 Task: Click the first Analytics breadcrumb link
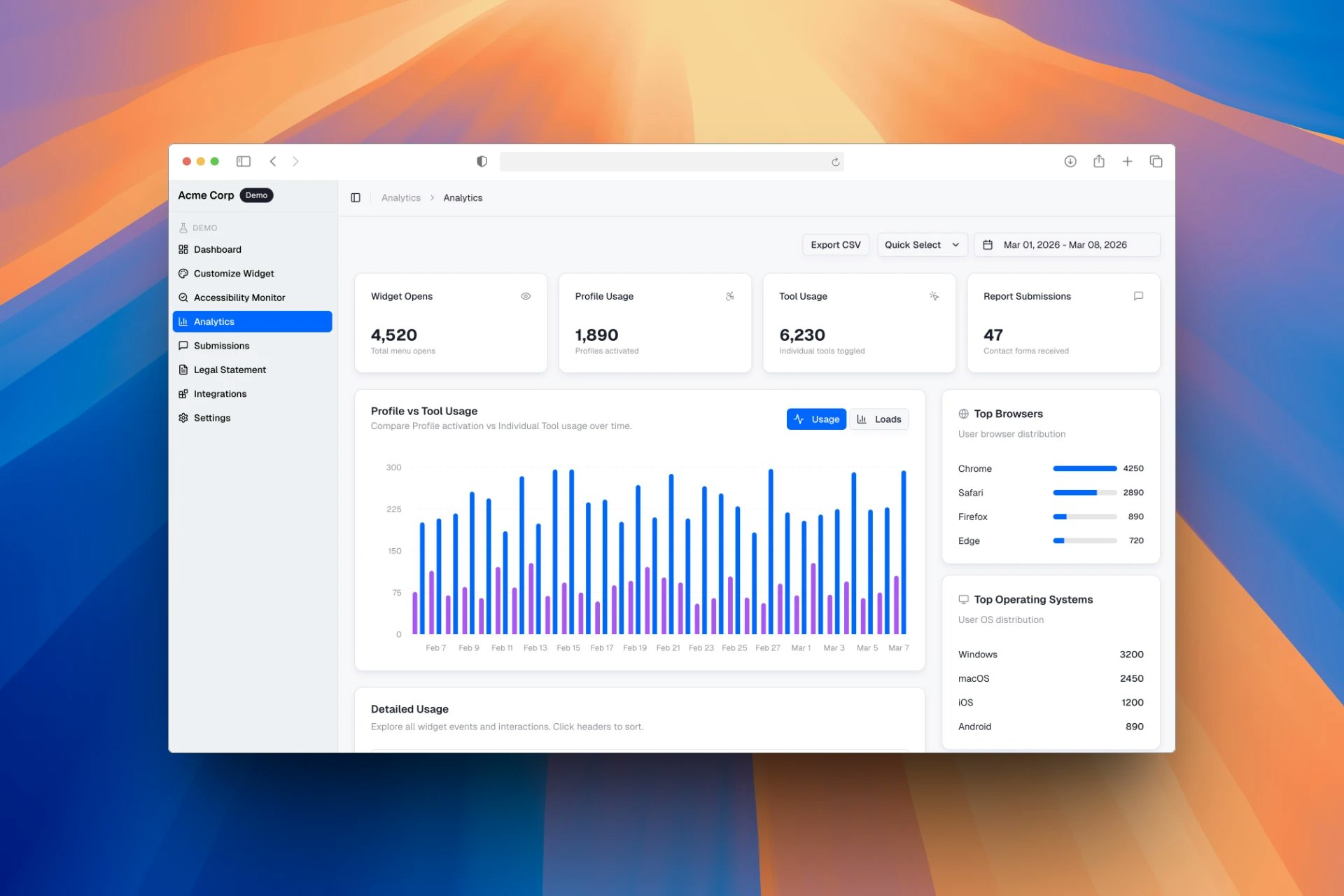400,198
